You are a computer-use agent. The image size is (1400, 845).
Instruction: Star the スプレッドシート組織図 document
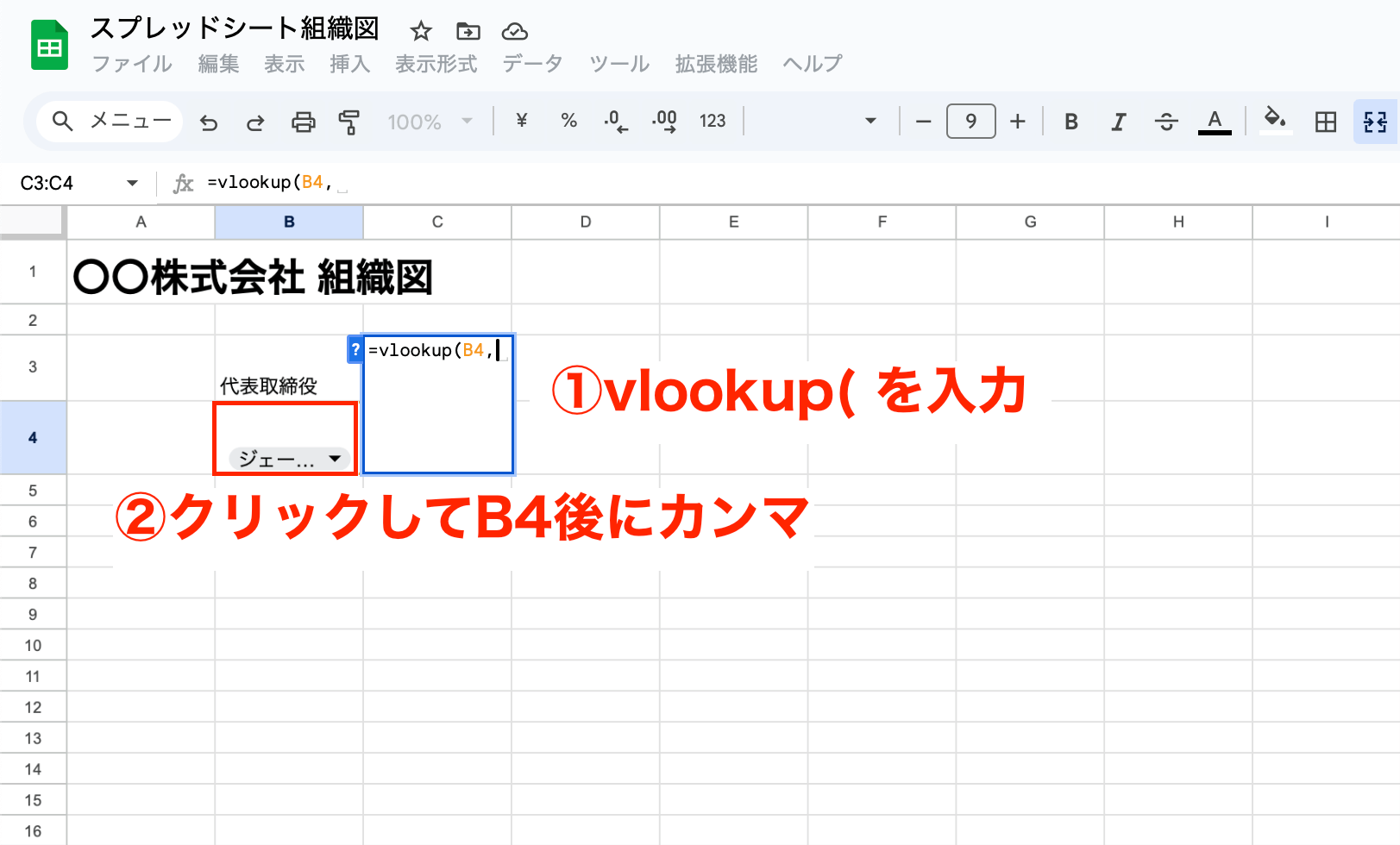420,31
